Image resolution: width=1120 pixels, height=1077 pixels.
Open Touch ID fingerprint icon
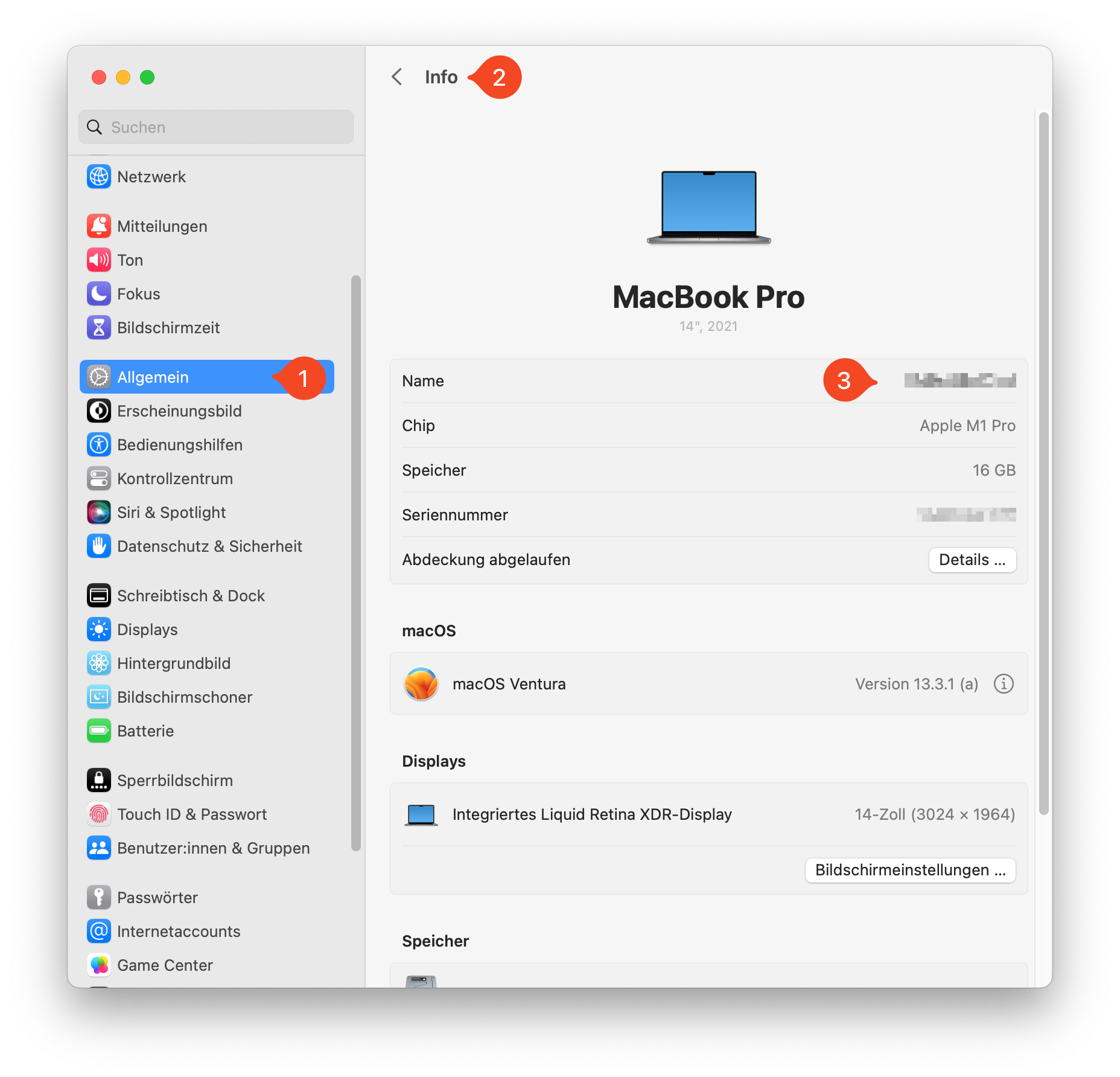point(99,814)
